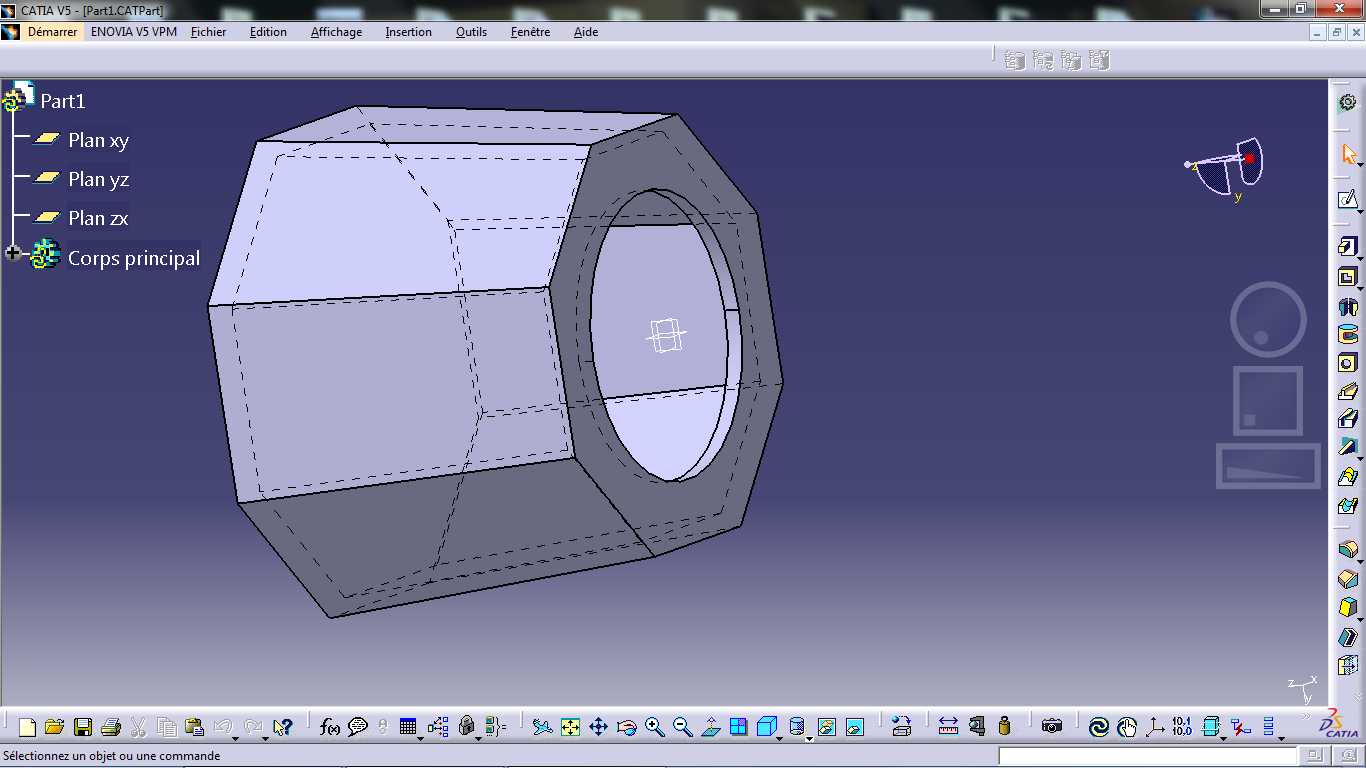The height and width of the screenshot is (768, 1366).
Task: Open the Affichage menu
Action: [336, 32]
